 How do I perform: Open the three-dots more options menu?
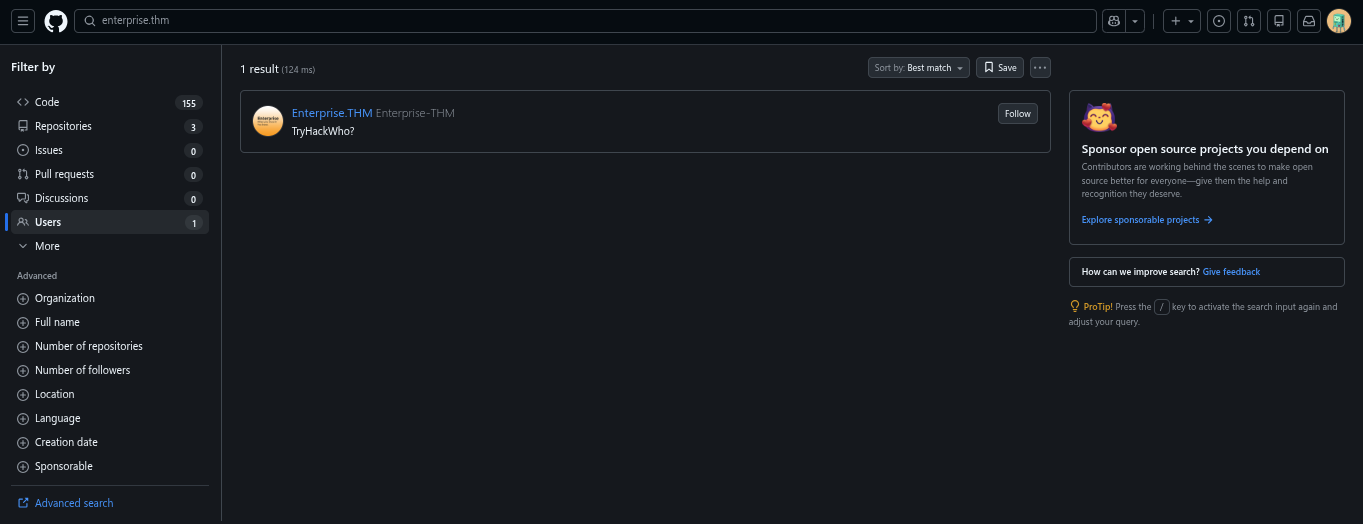click(1040, 68)
